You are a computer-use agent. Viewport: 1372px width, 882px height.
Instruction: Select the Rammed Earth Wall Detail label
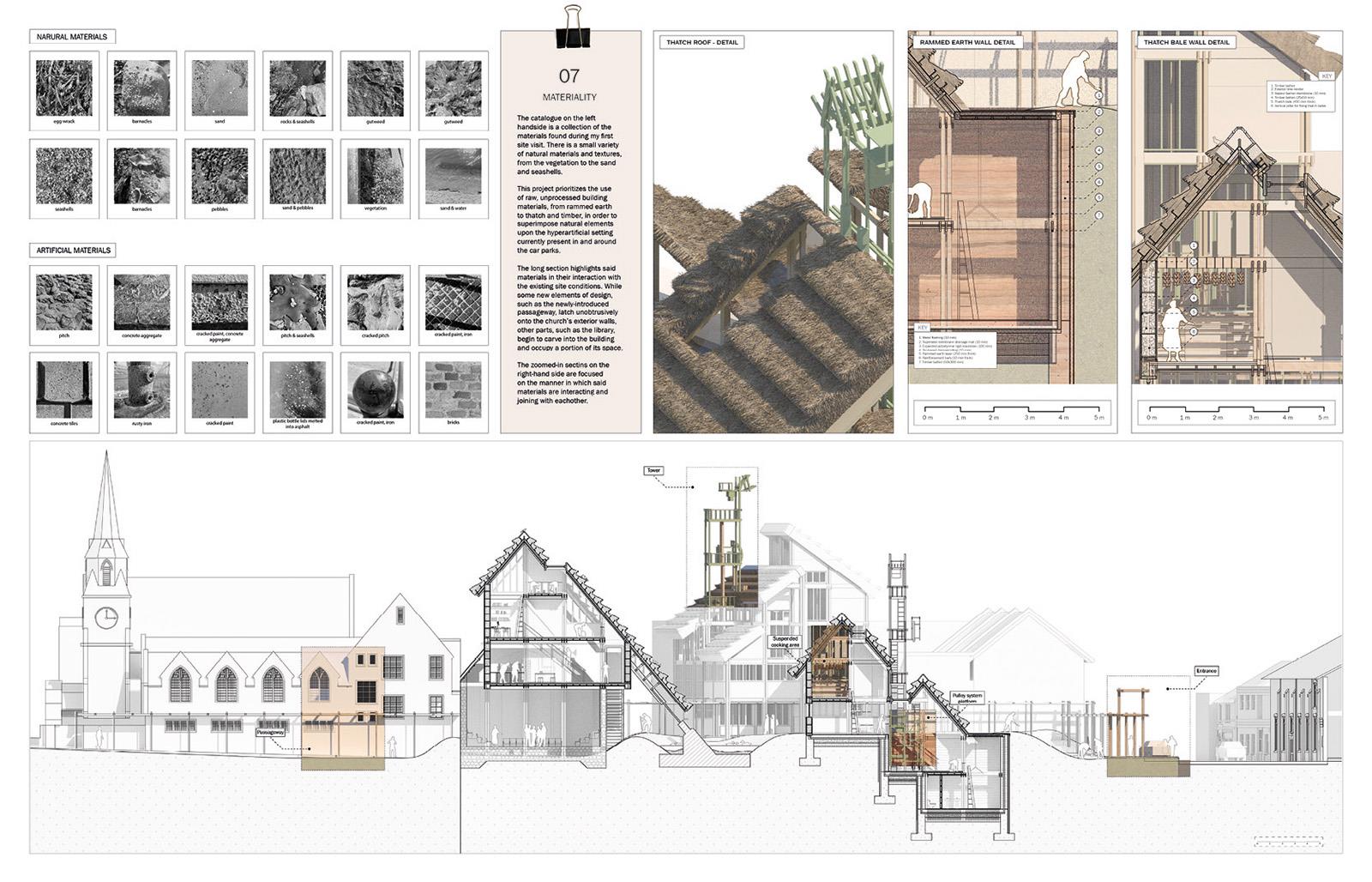click(966, 42)
